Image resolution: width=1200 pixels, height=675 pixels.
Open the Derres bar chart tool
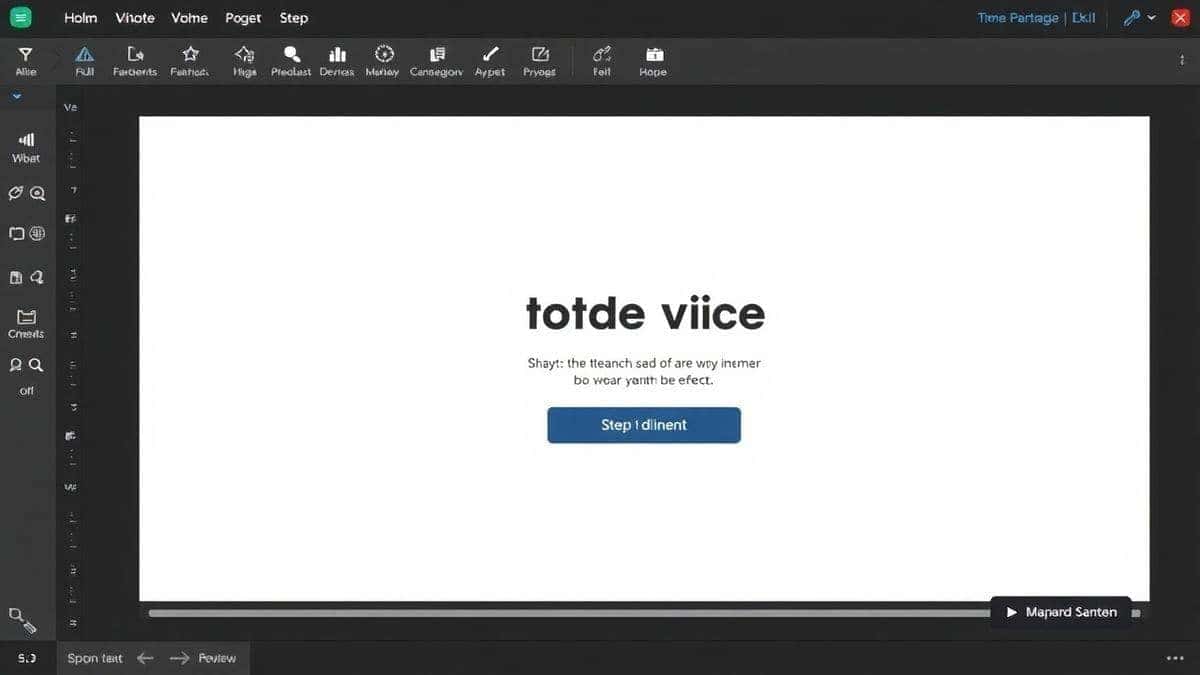click(337, 58)
